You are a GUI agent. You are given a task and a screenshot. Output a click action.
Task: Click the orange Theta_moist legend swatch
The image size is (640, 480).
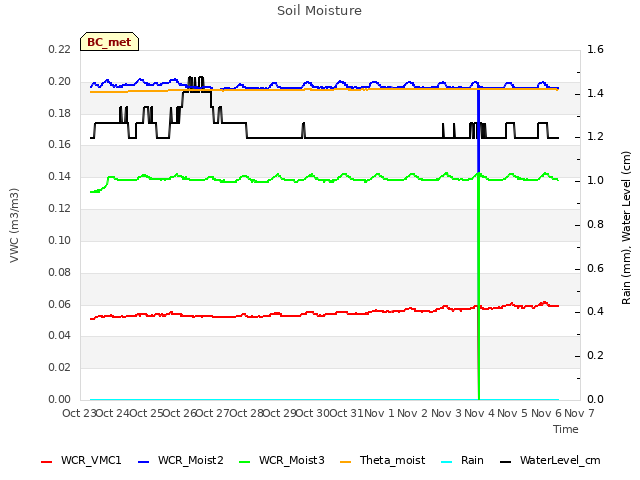(x=345, y=462)
